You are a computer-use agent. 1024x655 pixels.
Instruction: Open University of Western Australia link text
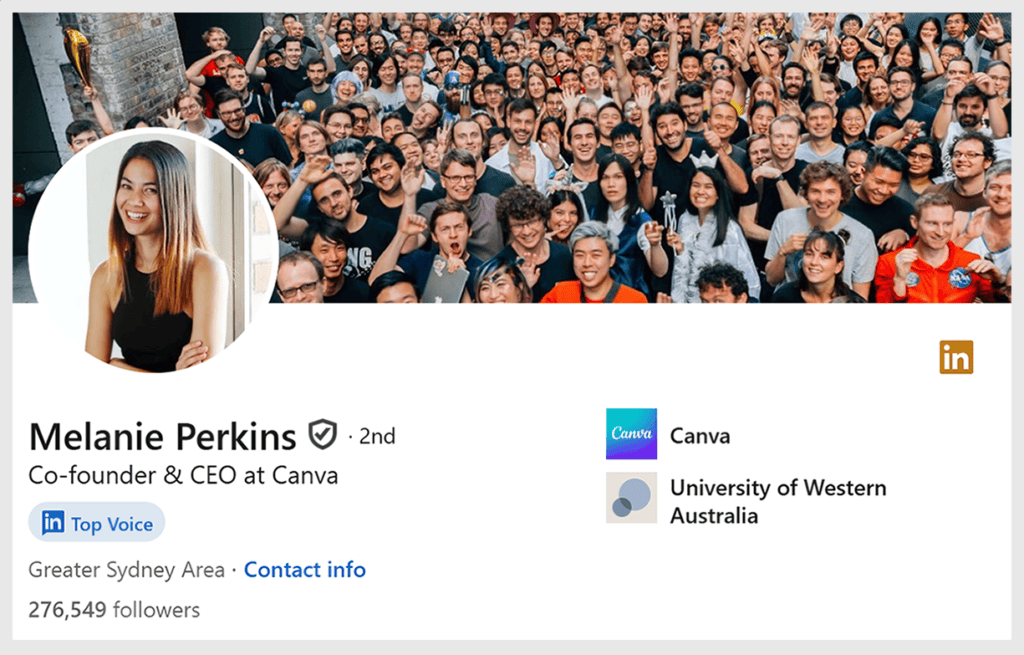click(778, 502)
